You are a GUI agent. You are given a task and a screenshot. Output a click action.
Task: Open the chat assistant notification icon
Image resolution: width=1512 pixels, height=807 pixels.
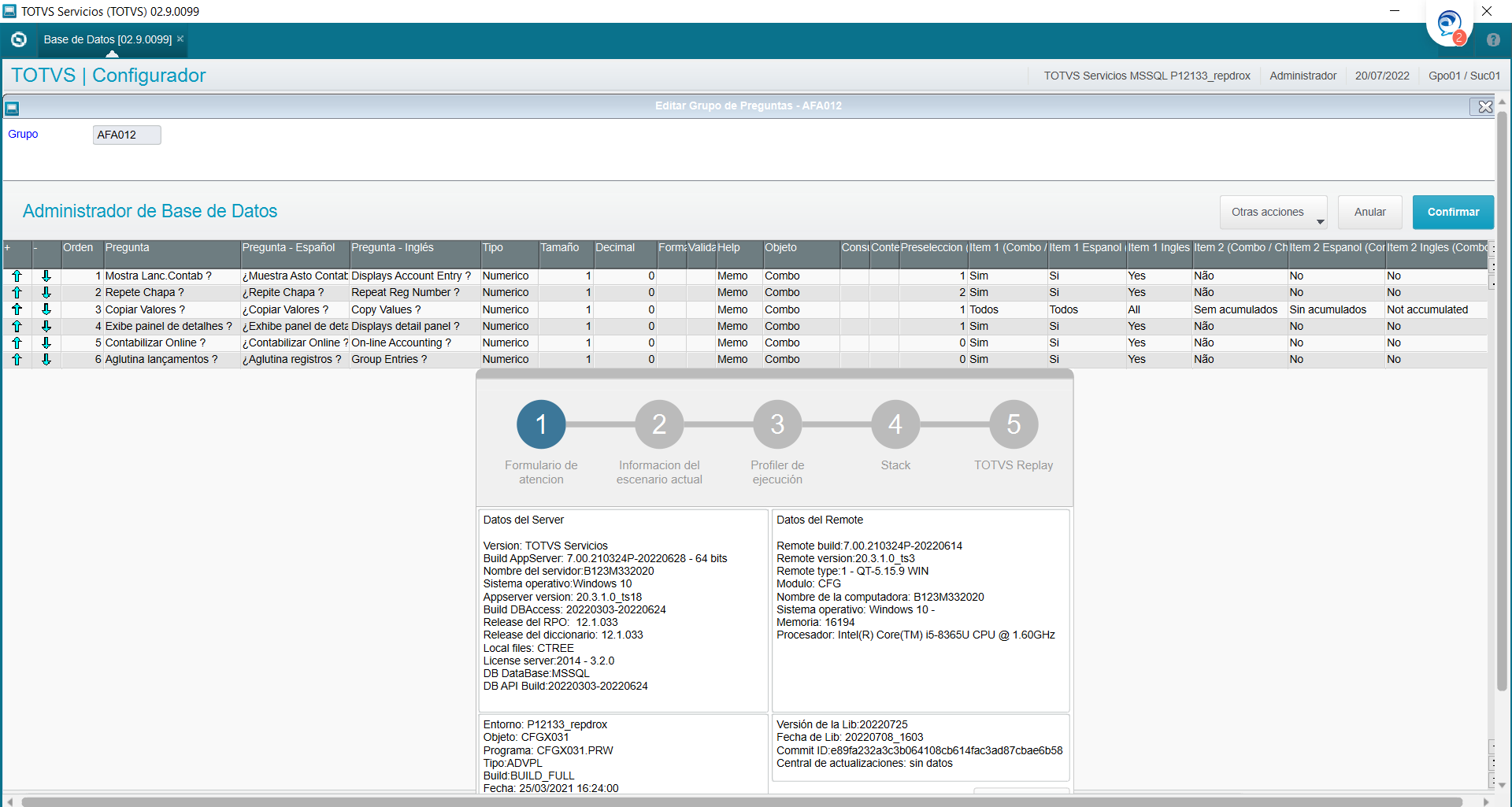pyautogui.click(x=1450, y=25)
